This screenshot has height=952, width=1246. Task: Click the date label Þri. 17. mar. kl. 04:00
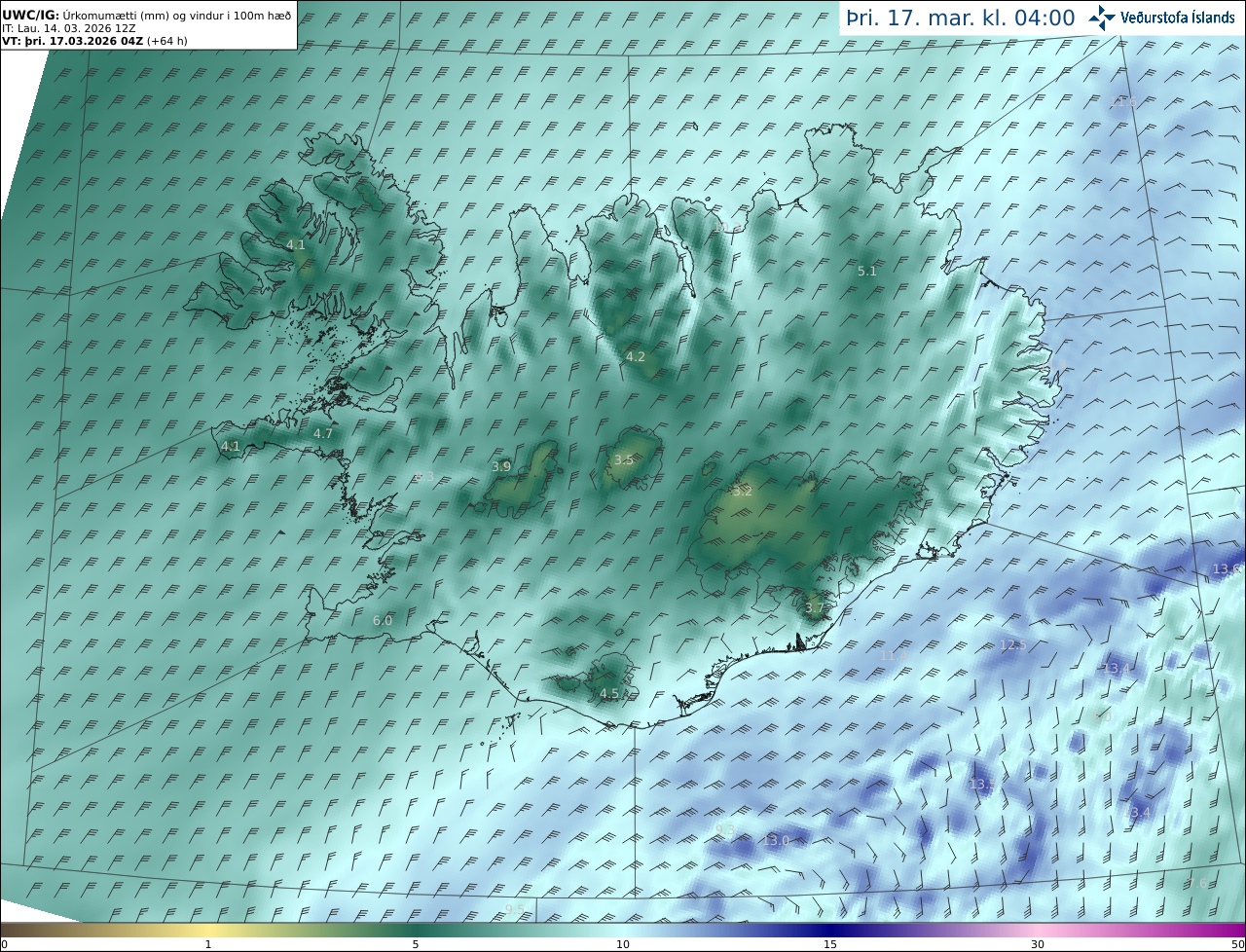(960, 18)
